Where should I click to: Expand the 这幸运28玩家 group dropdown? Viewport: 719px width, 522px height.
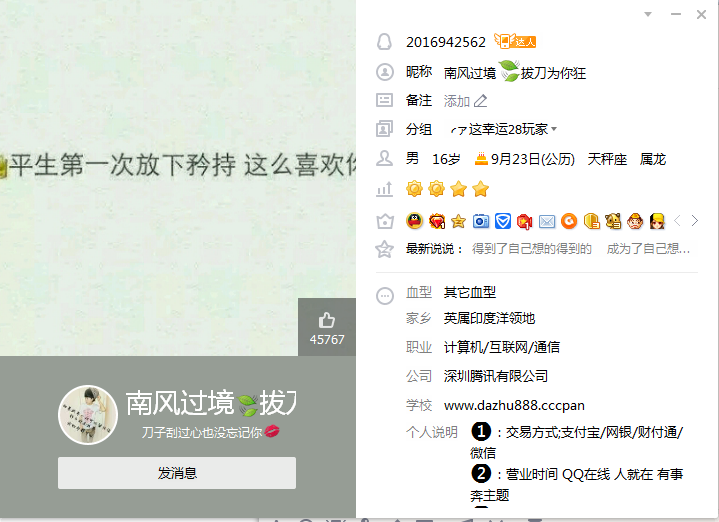tap(554, 129)
